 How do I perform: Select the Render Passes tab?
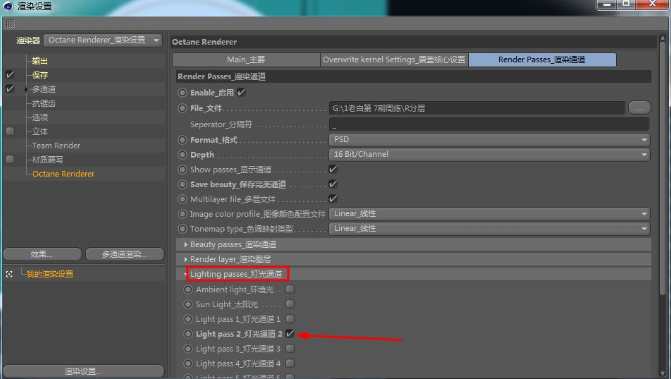click(x=542, y=59)
